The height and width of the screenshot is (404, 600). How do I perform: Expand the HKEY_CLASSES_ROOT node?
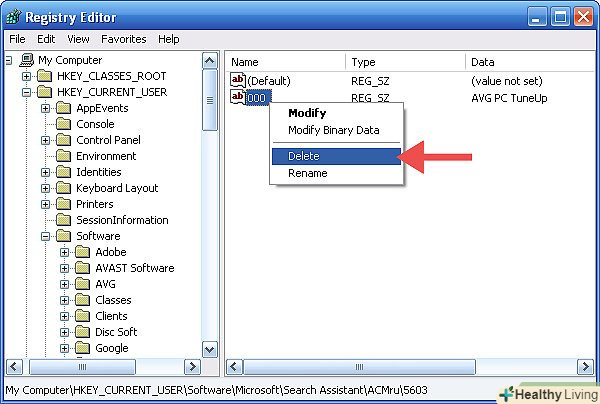26,77
